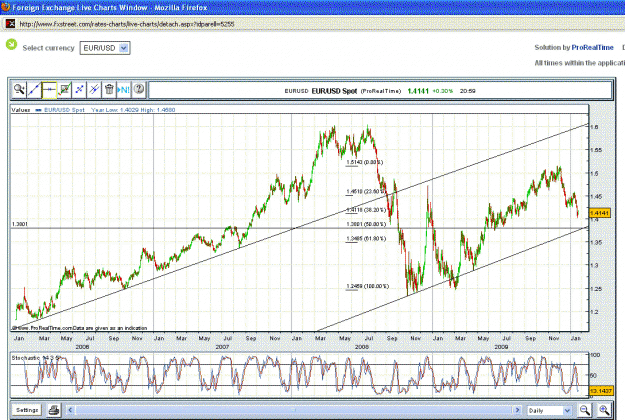This screenshot has width=625, height=420.
Task: Click the 'Year Low: 1.4029 High: 1.4580' text
Action: pos(133,110)
